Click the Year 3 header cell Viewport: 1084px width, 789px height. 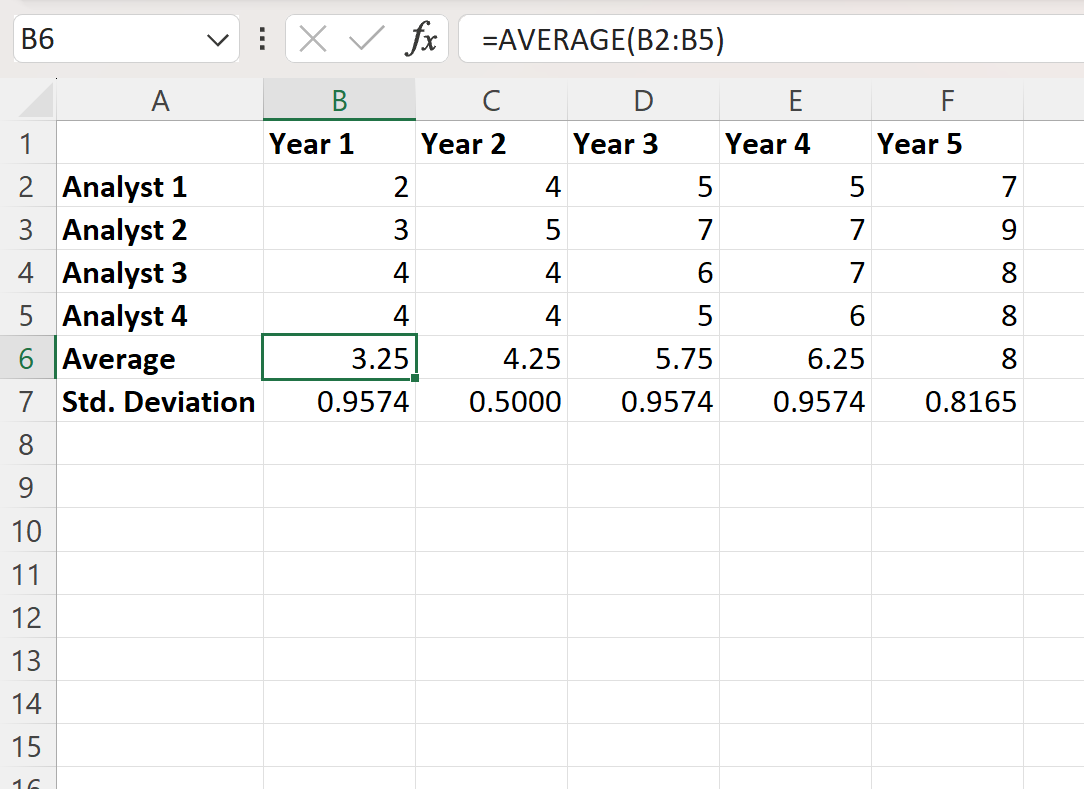coord(644,144)
